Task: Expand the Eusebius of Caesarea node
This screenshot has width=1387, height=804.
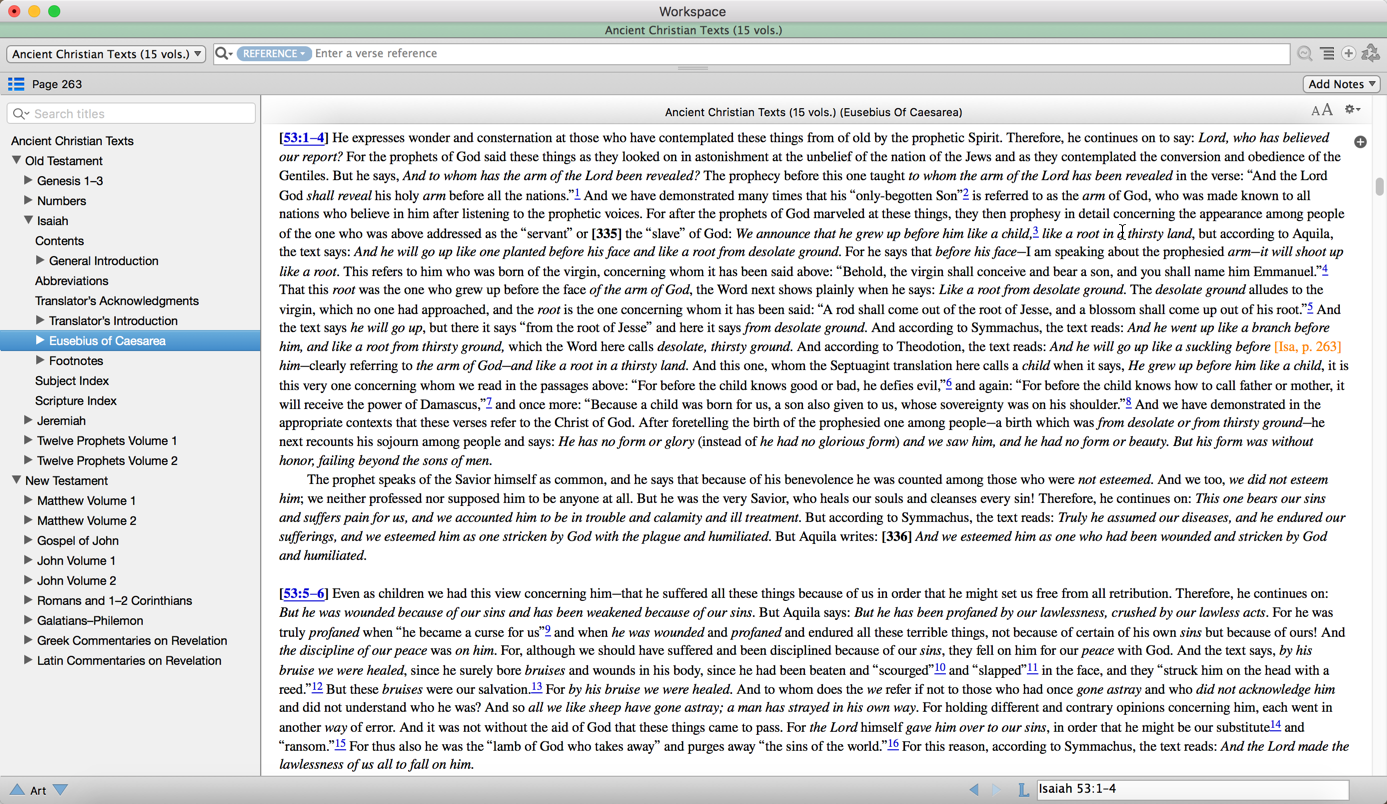Action: coord(40,340)
